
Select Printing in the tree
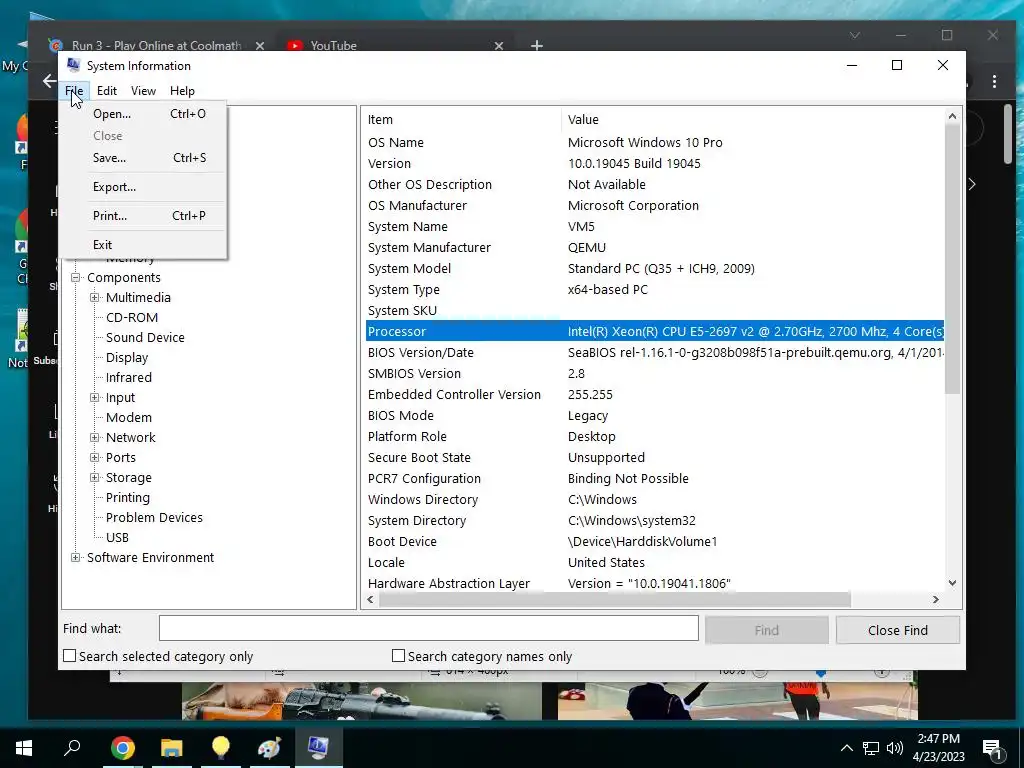click(x=127, y=498)
